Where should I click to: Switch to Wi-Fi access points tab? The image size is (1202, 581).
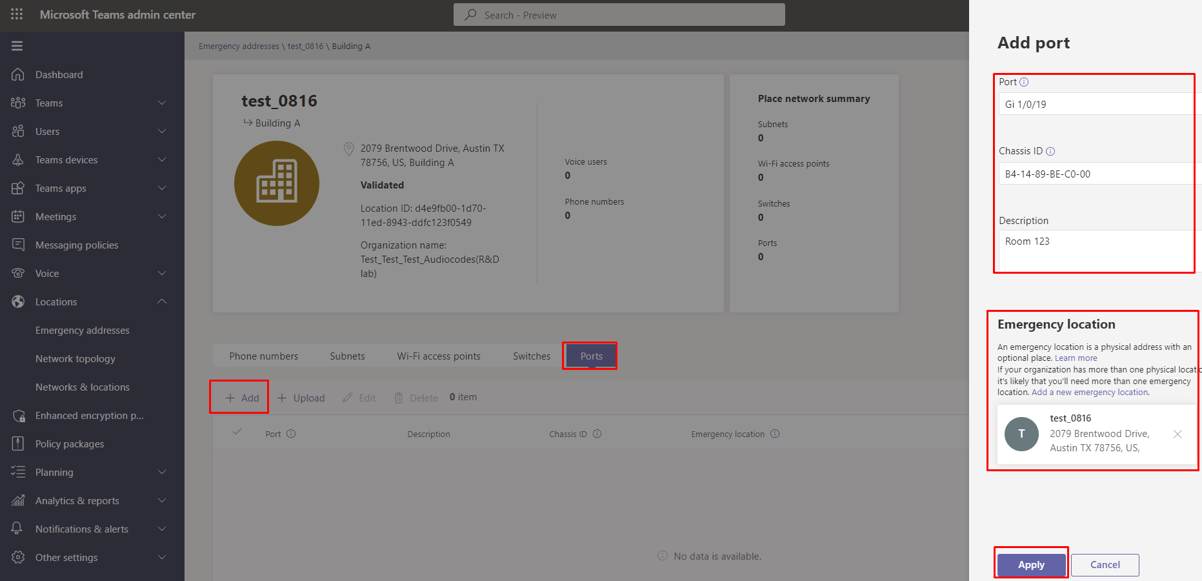click(x=438, y=356)
